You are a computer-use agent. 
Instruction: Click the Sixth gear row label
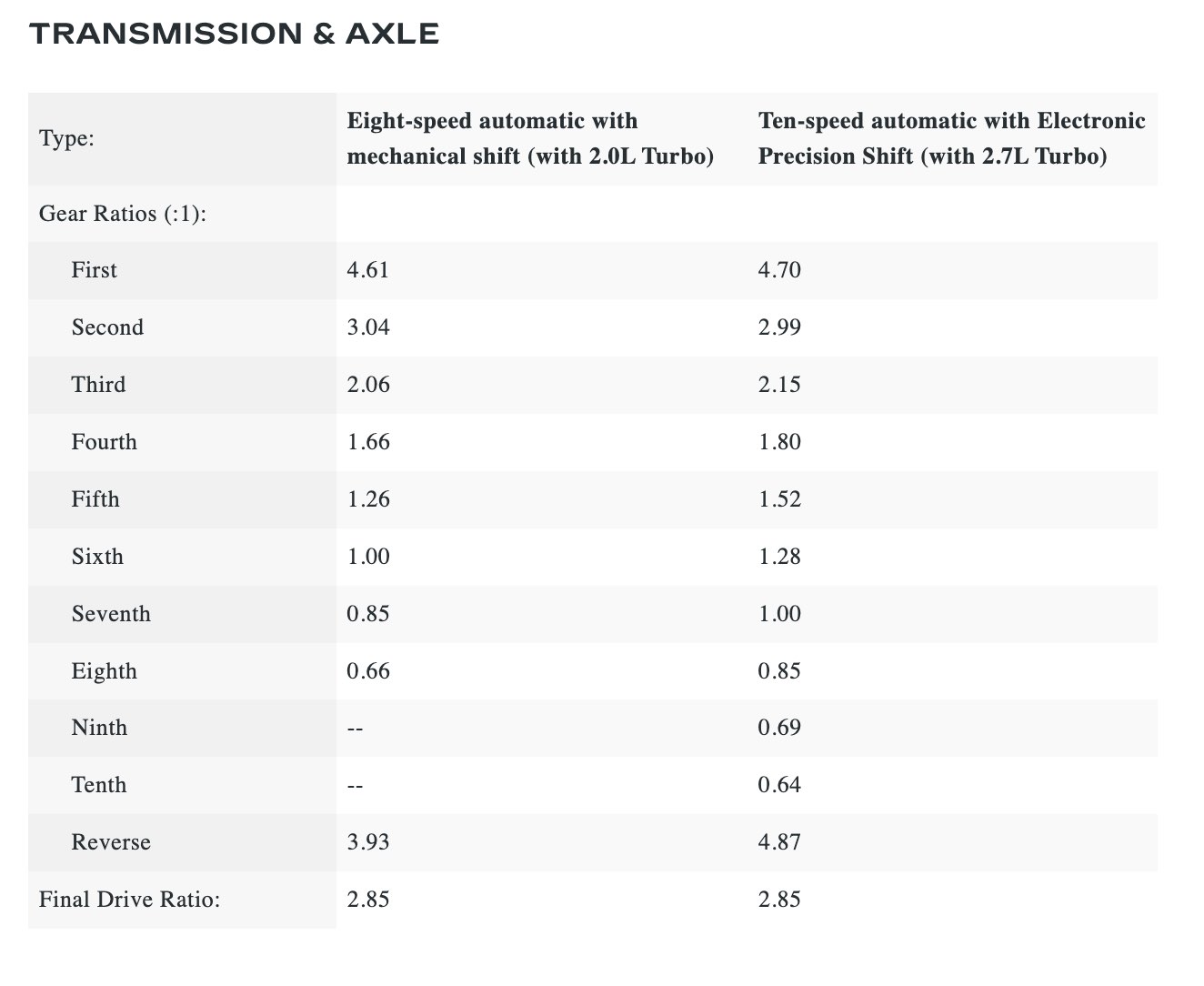tap(97, 557)
